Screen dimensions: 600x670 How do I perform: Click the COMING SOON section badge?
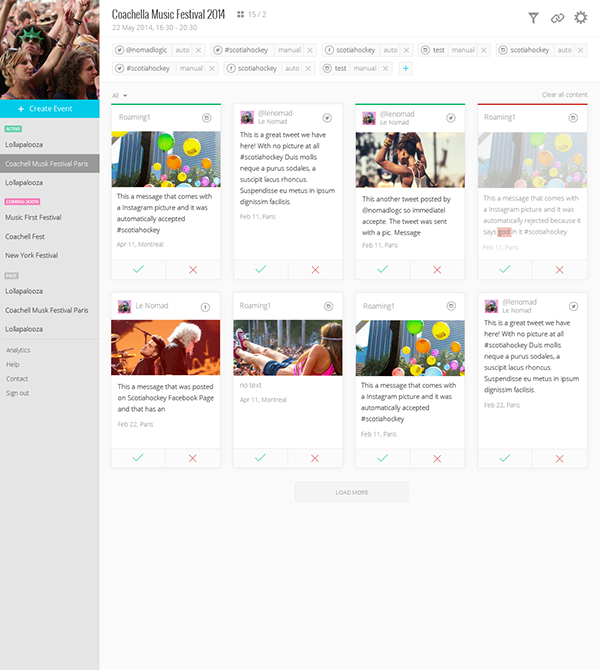click(x=22, y=202)
